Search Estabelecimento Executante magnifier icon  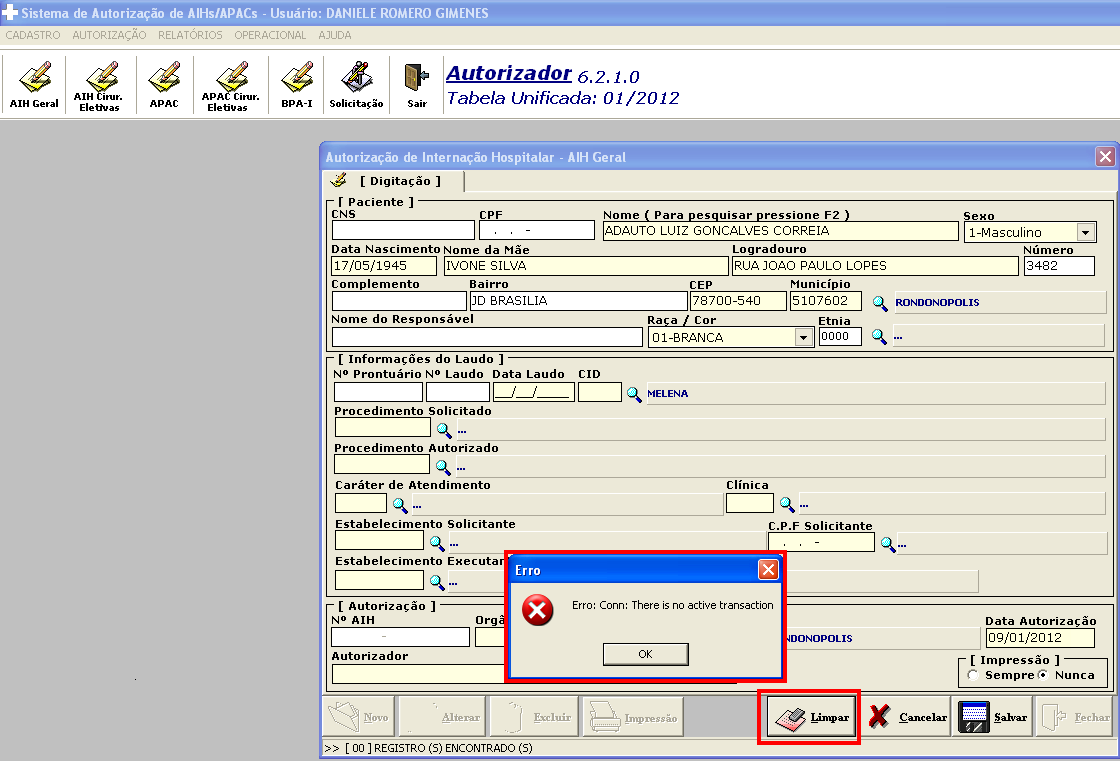tap(437, 581)
